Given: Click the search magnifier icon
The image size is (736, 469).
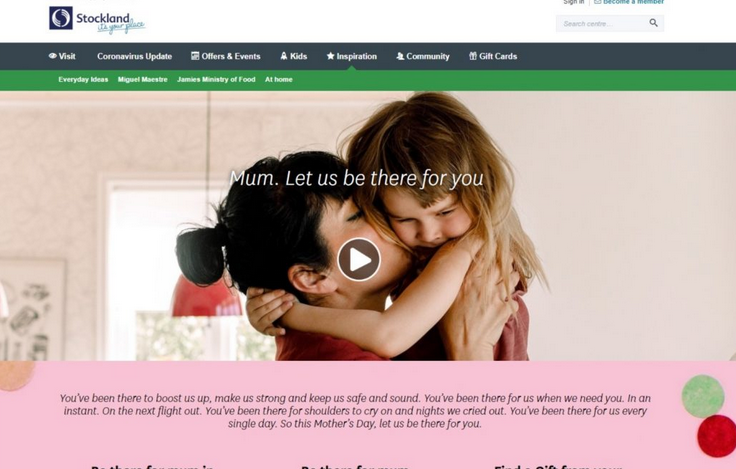Looking at the screenshot, I should 653,23.
